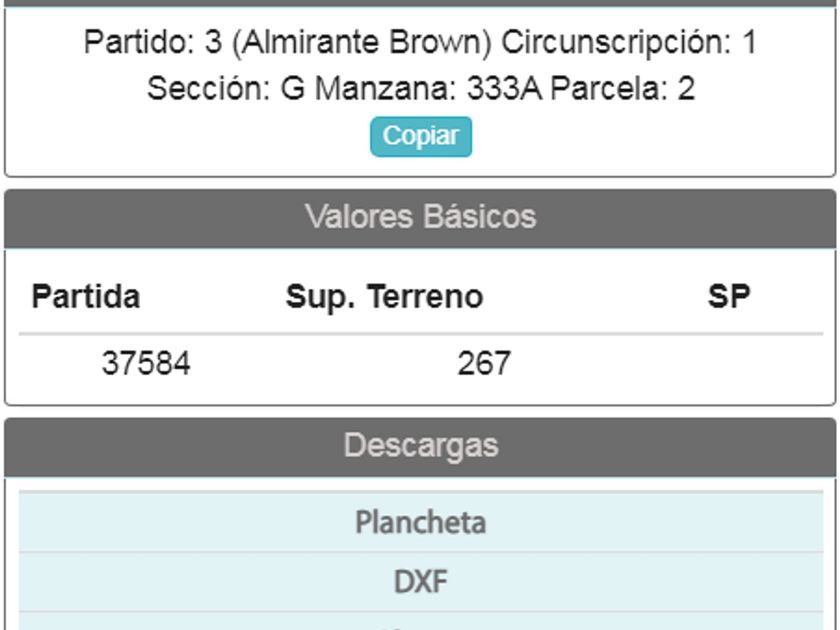Download the Plancheta file
840x630 pixels.
click(420, 522)
